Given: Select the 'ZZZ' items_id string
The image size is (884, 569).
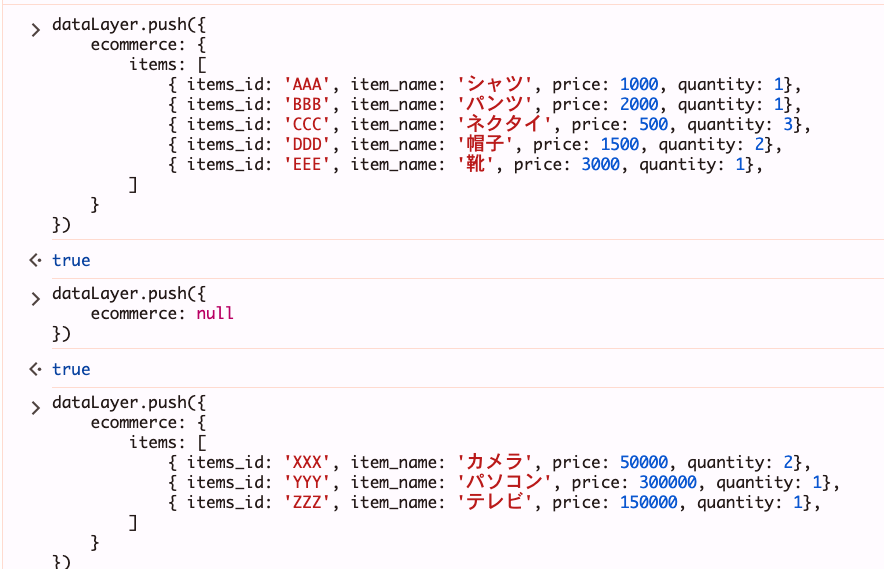Looking at the screenshot, I should 307,502.
